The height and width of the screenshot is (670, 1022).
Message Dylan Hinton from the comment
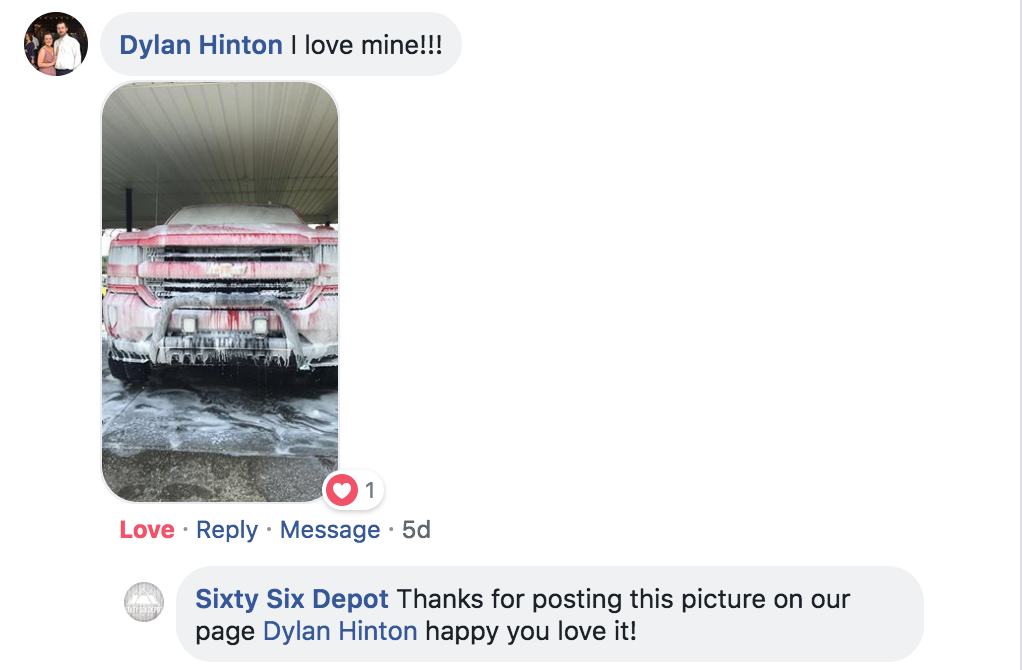pyautogui.click(x=330, y=529)
